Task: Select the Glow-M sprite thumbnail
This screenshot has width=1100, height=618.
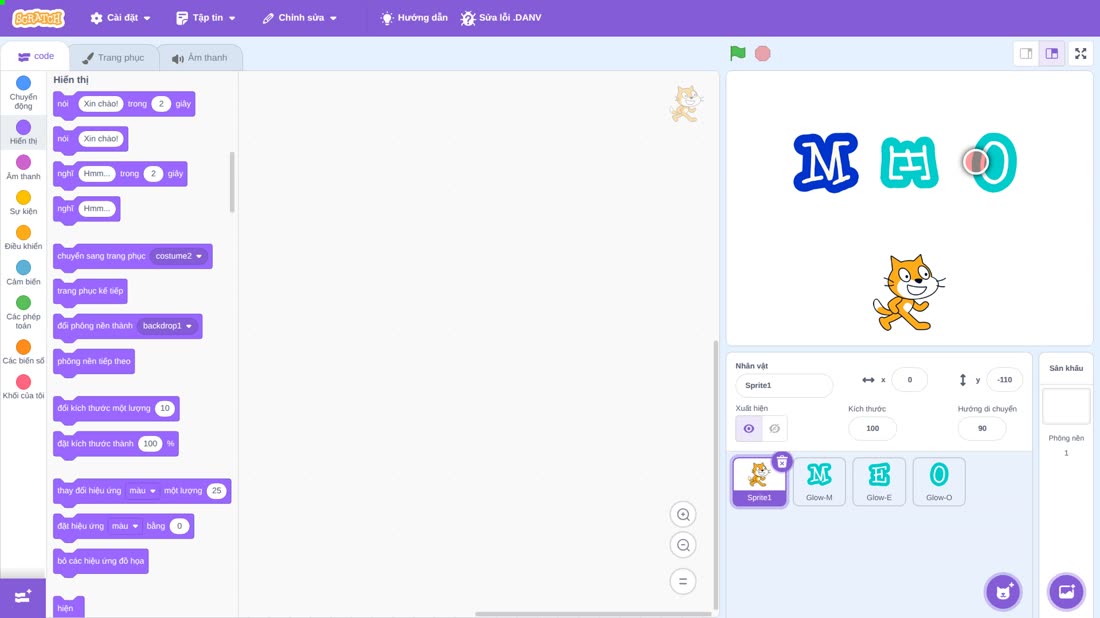Action: [x=819, y=481]
